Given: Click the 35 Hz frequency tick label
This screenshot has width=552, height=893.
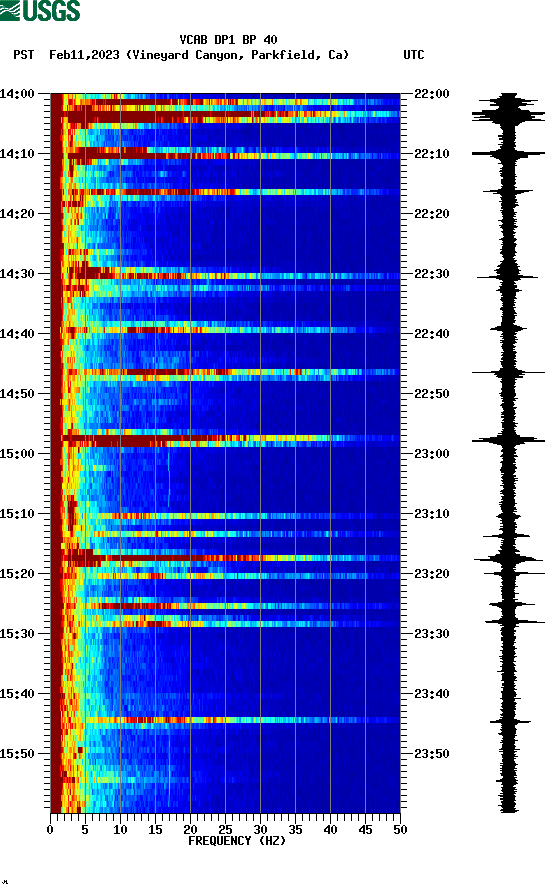Looking at the screenshot, I should tap(295, 830).
